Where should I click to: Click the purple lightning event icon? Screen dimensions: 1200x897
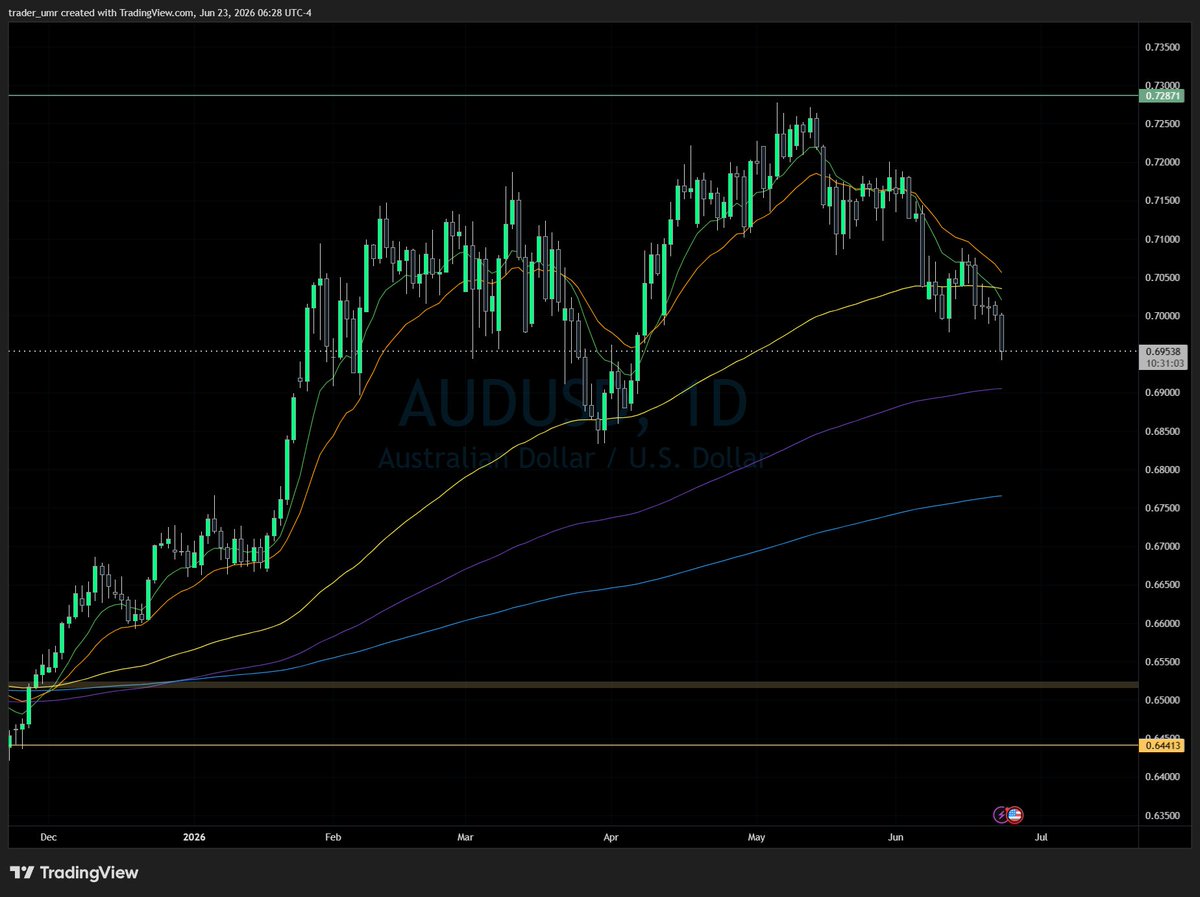click(x=1002, y=815)
